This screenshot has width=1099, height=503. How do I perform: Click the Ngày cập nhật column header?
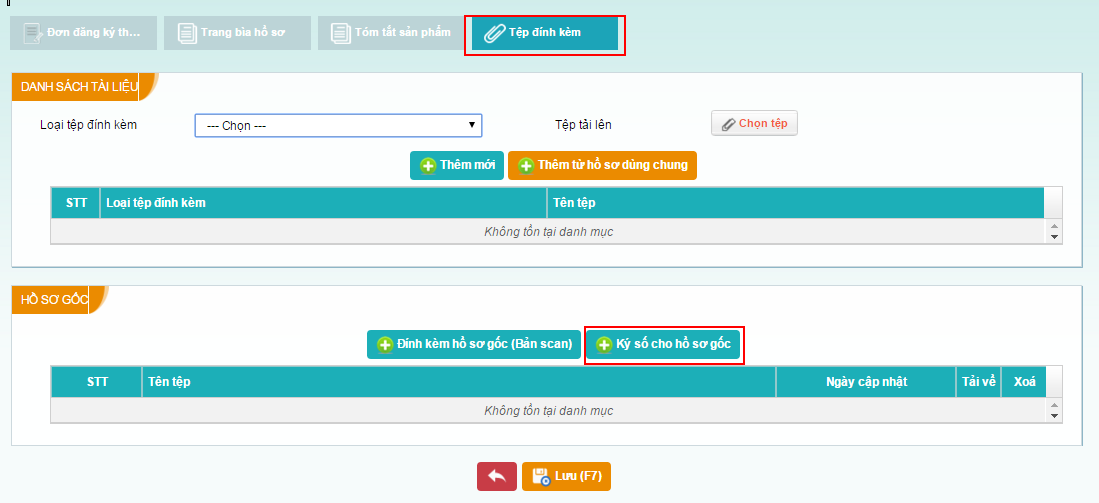(x=866, y=382)
